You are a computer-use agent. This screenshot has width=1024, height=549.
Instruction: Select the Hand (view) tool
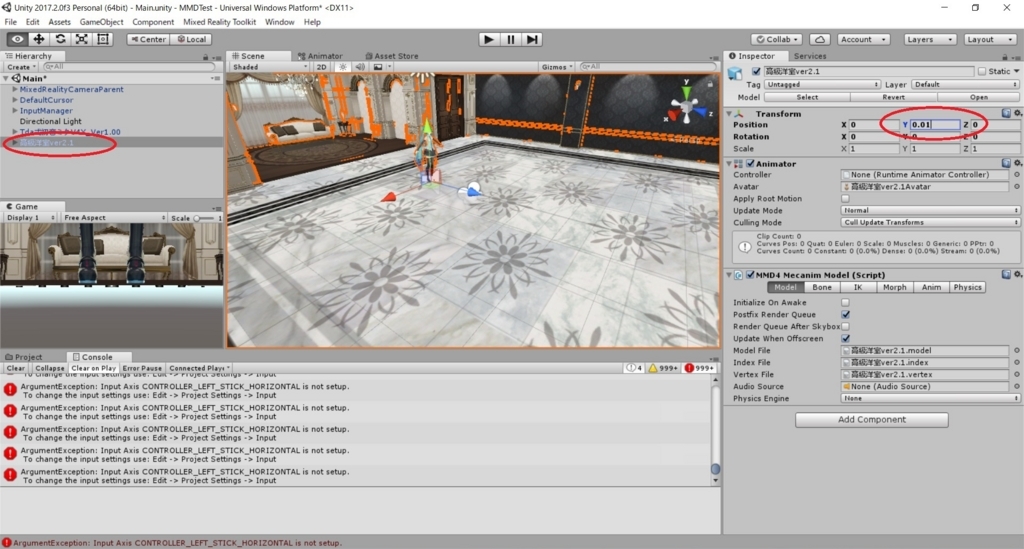18,39
